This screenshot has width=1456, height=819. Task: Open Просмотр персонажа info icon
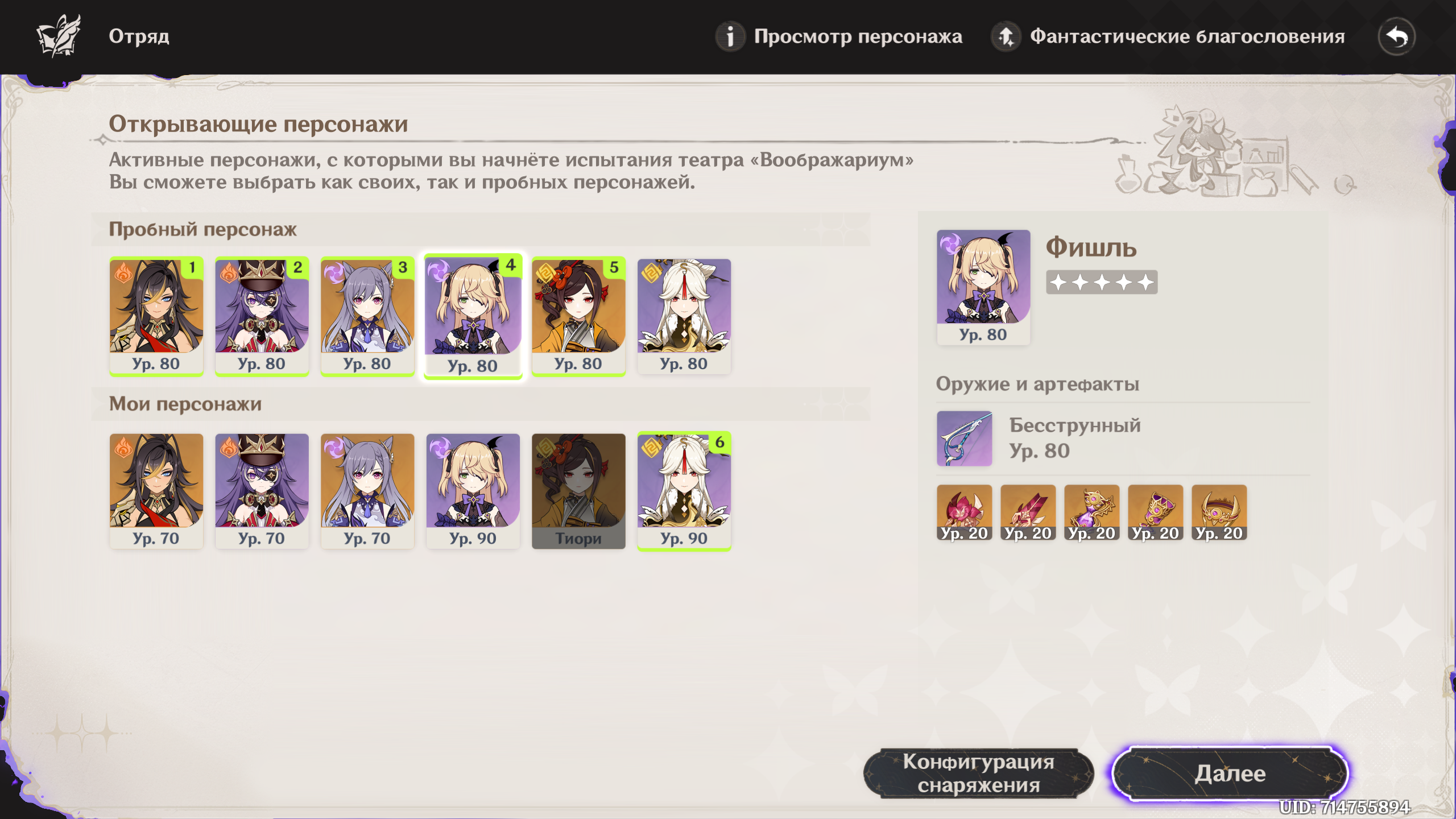[x=730, y=37]
